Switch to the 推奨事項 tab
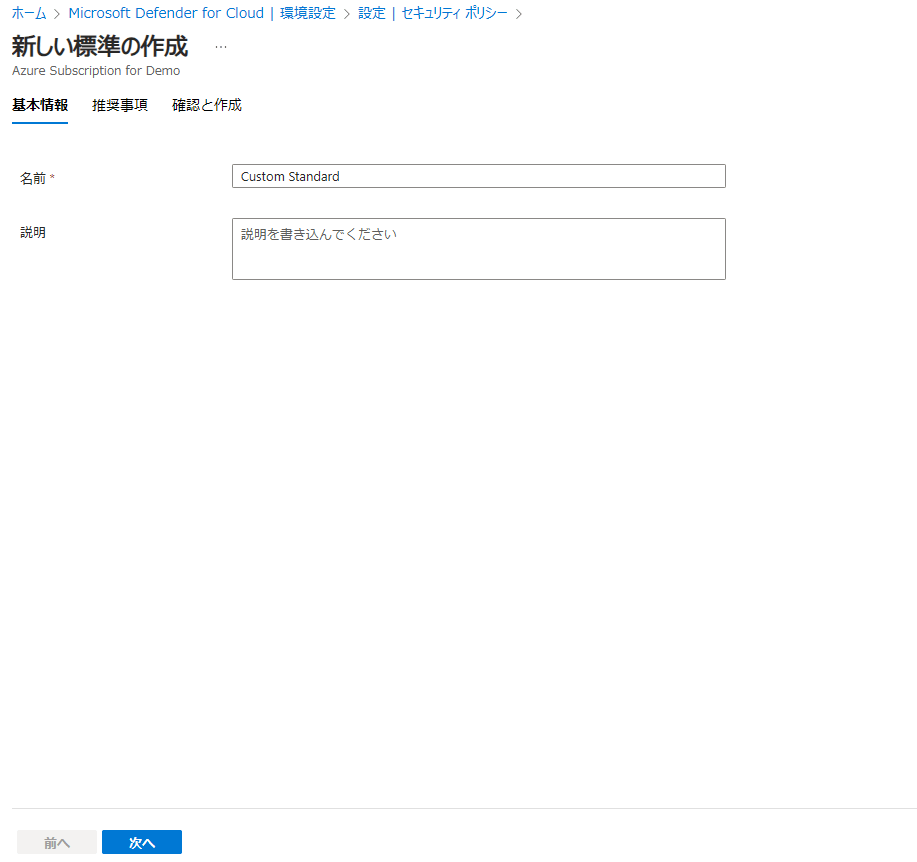The height and width of the screenshot is (862, 917). 120,105
